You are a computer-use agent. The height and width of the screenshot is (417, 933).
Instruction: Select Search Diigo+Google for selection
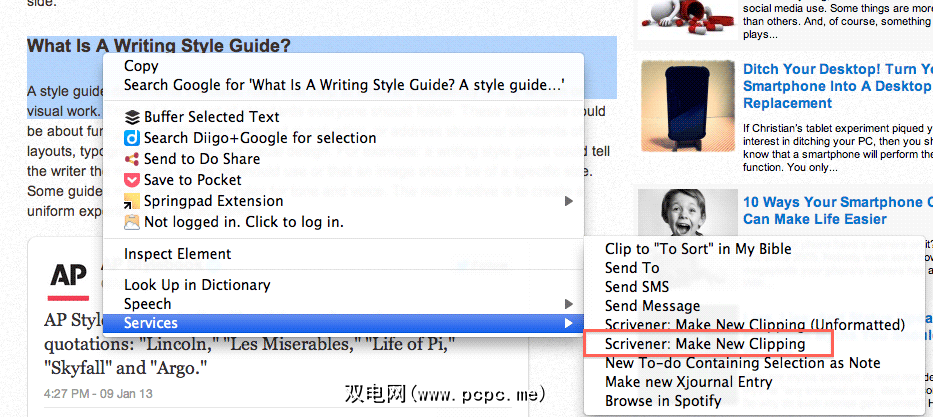tap(343, 138)
